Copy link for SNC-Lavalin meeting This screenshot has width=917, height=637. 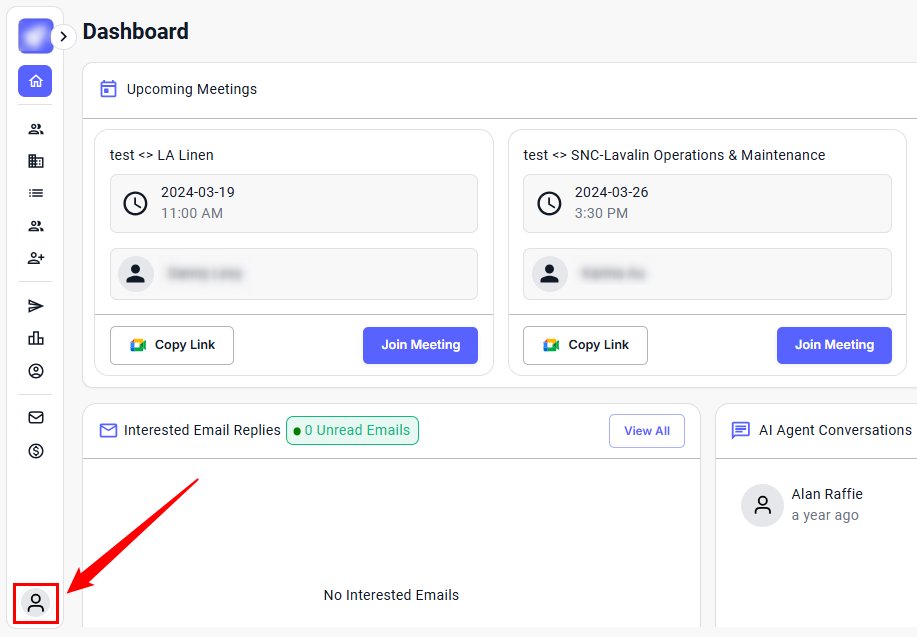coord(585,345)
